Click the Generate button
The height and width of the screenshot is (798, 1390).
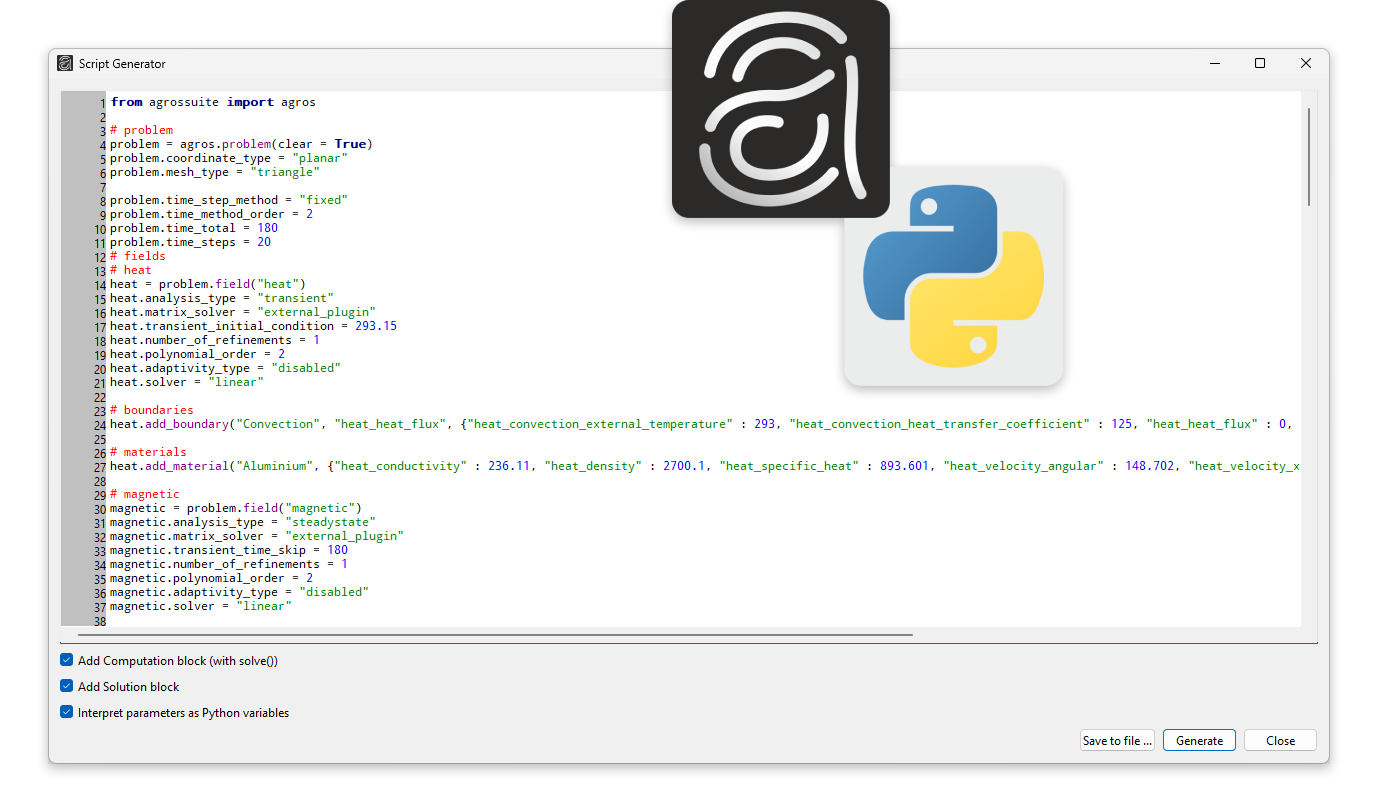(1199, 740)
